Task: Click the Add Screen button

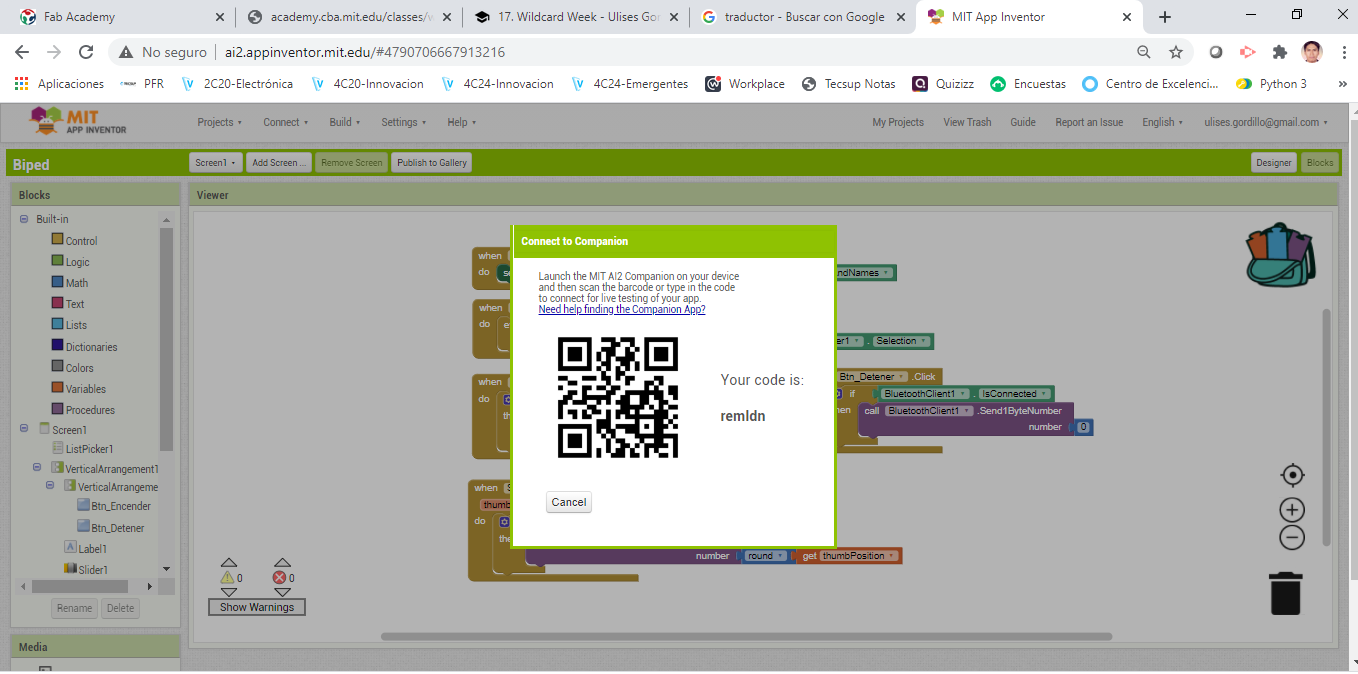Action: 279,162
